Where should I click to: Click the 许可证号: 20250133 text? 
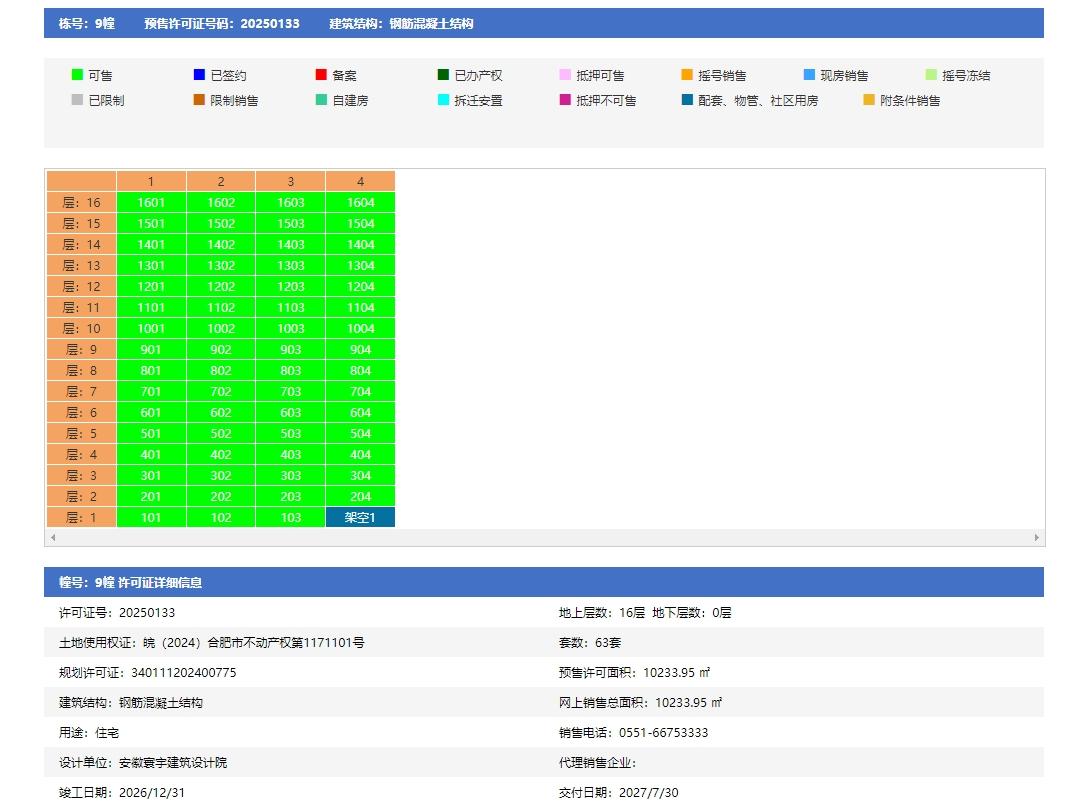coord(117,612)
